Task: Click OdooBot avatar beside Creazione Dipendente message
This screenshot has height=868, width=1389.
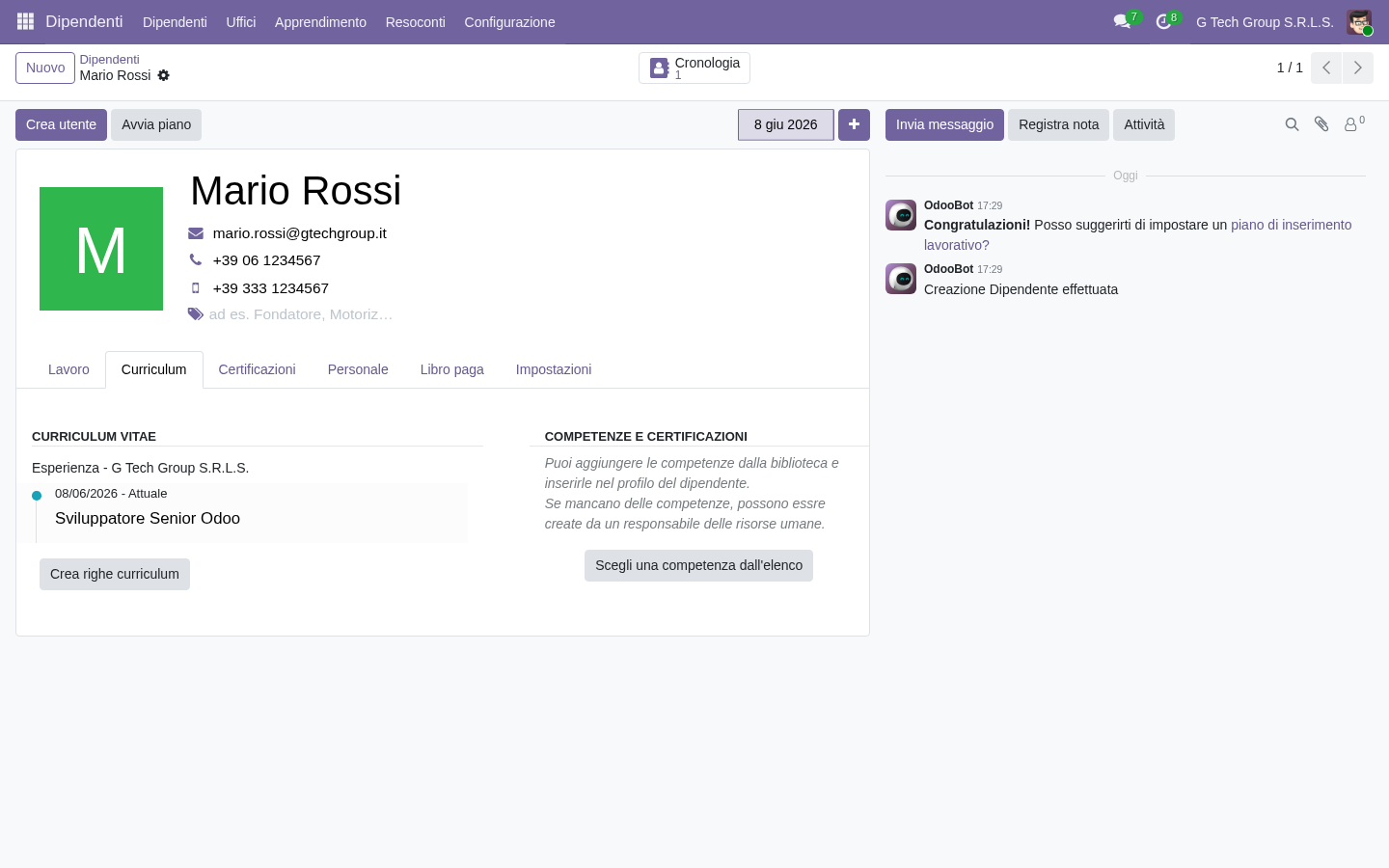Action: point(901,279)
